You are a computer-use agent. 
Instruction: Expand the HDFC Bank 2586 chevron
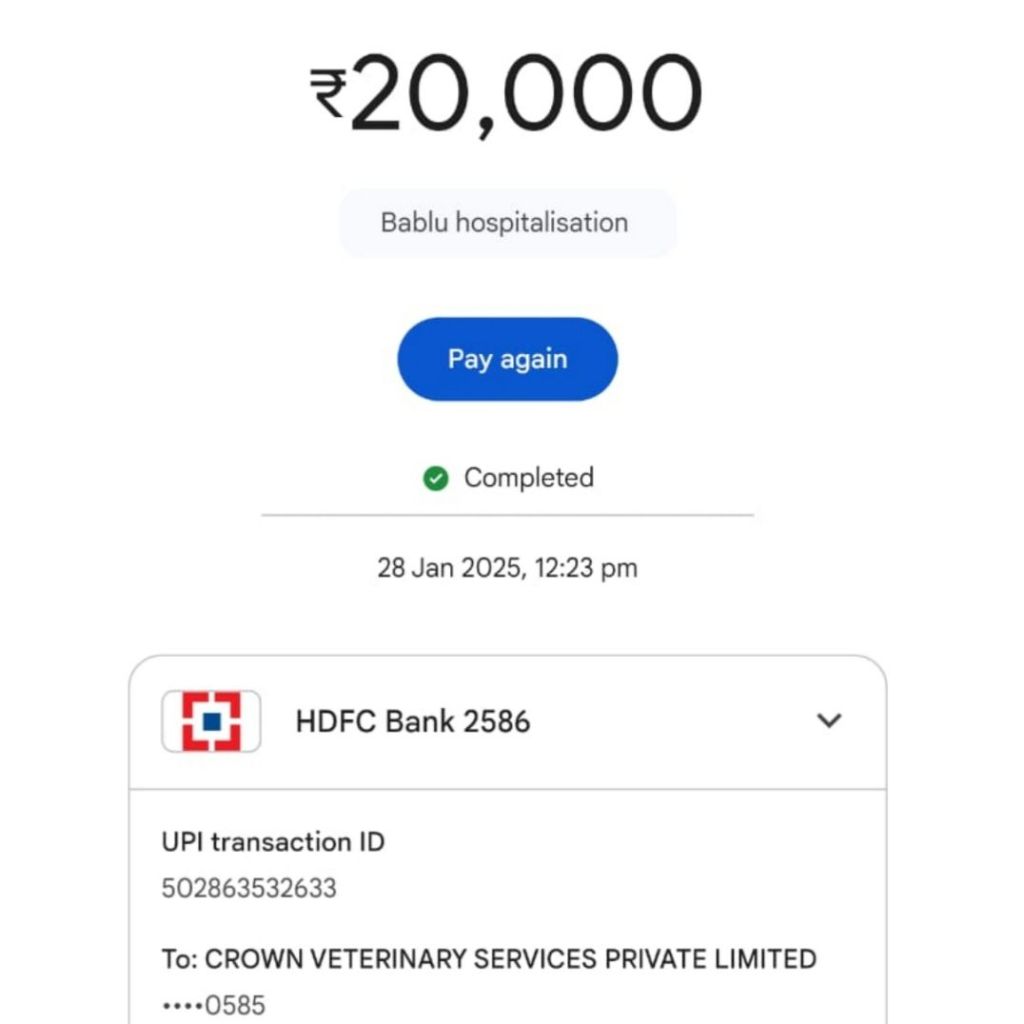tap(829, 721)
